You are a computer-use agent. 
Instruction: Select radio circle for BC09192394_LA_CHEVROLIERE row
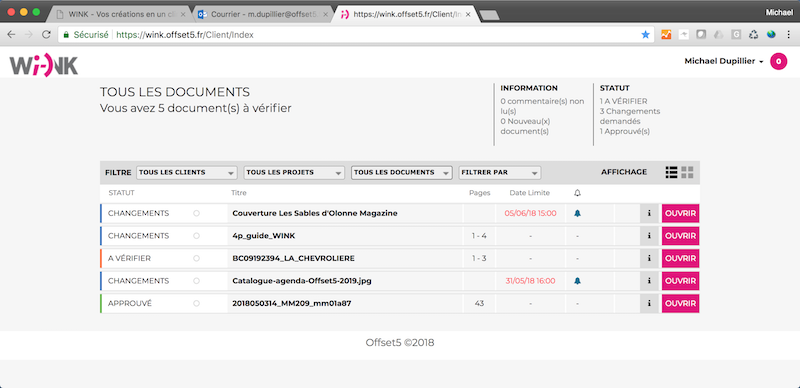tap(196, 258)
